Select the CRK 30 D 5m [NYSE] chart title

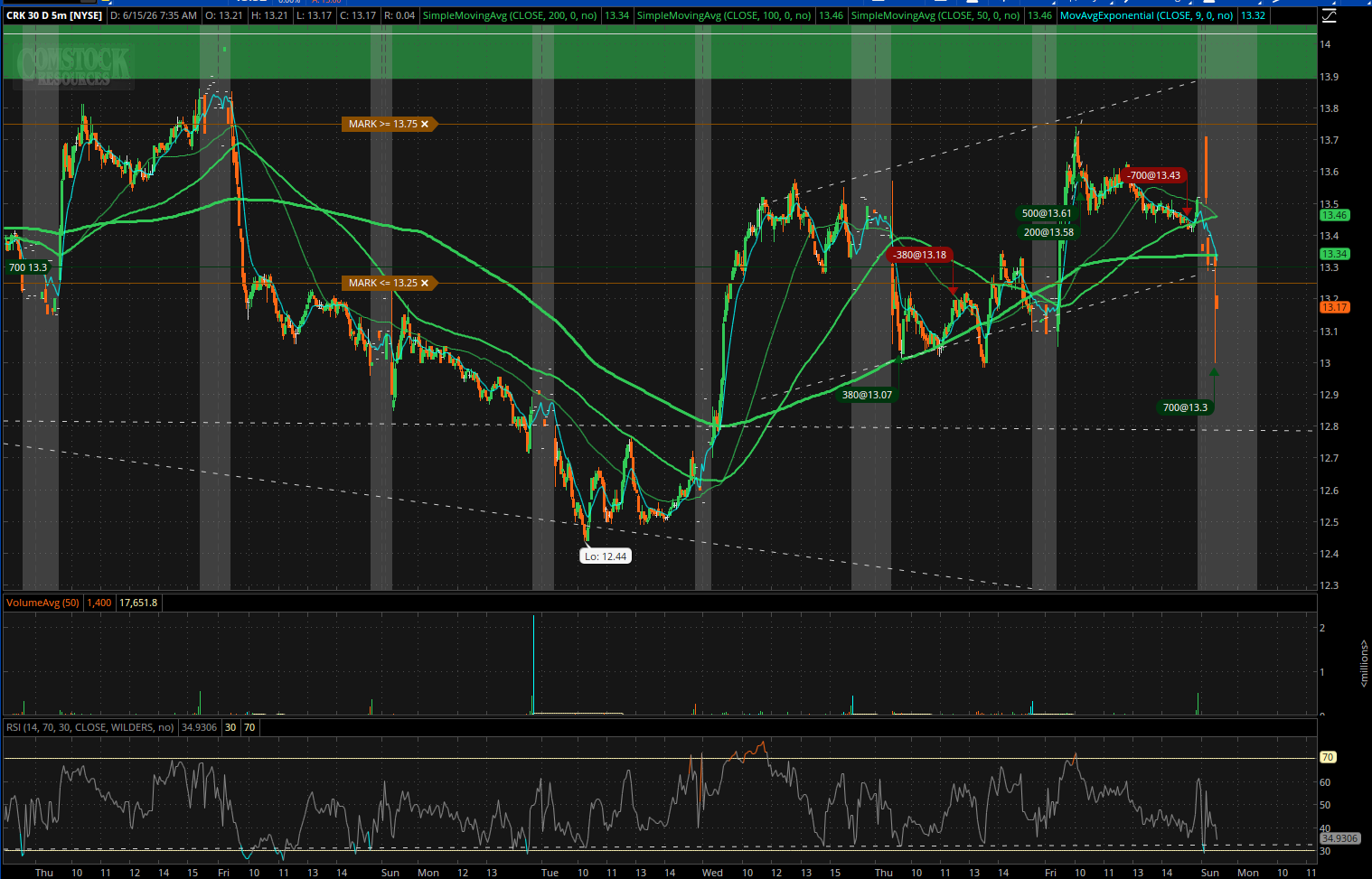(x=54, y=15)
